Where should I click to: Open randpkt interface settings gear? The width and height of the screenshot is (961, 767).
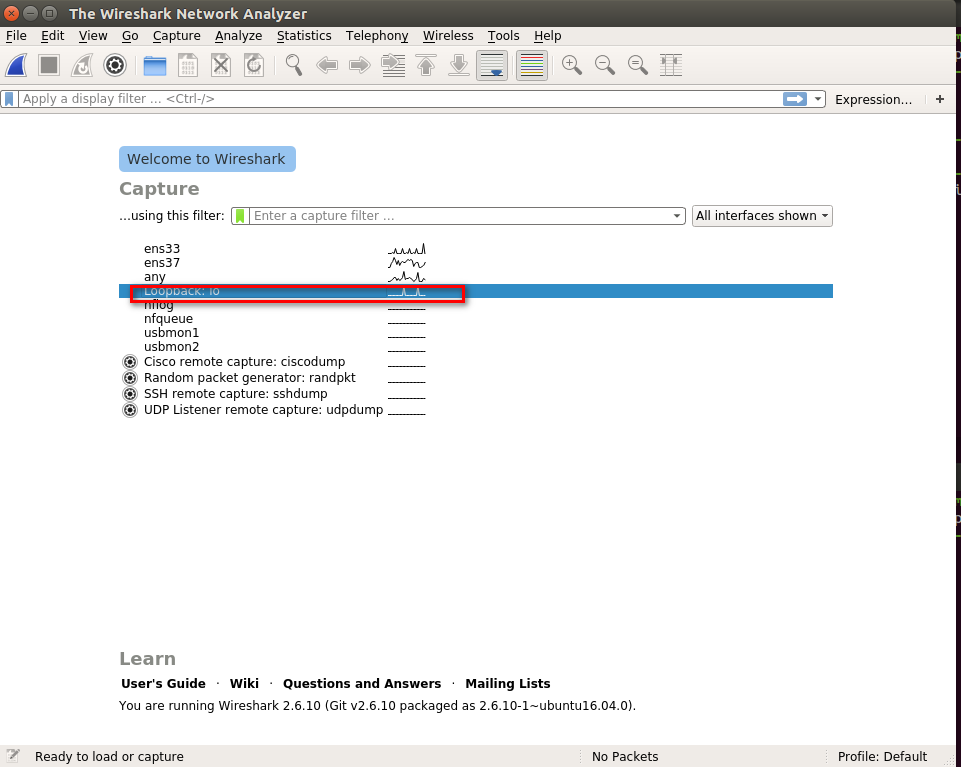click(129, 378)
